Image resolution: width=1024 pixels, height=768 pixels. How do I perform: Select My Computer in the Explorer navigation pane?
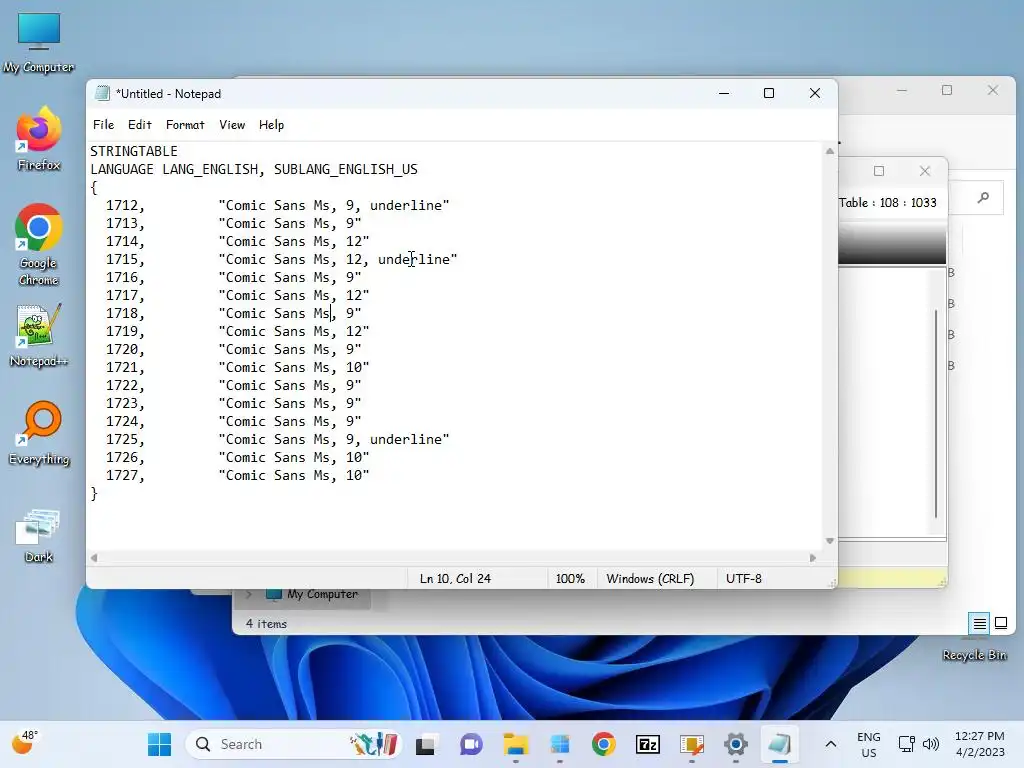[x=323, y=594]
